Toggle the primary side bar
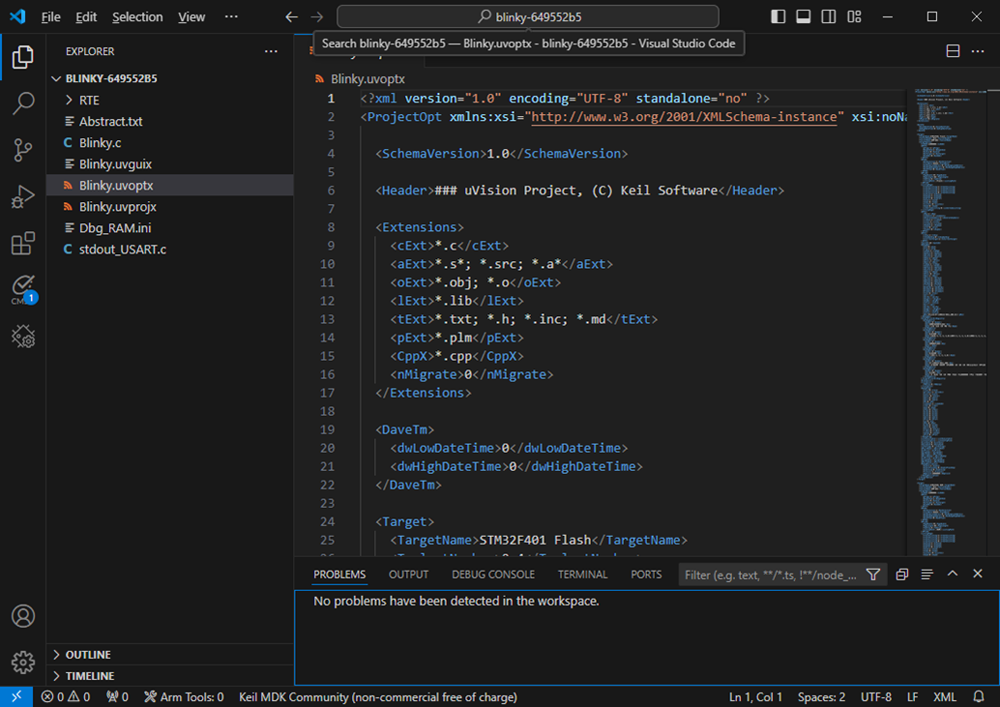This screenshot has height=707, width=1000. (778, 17)
